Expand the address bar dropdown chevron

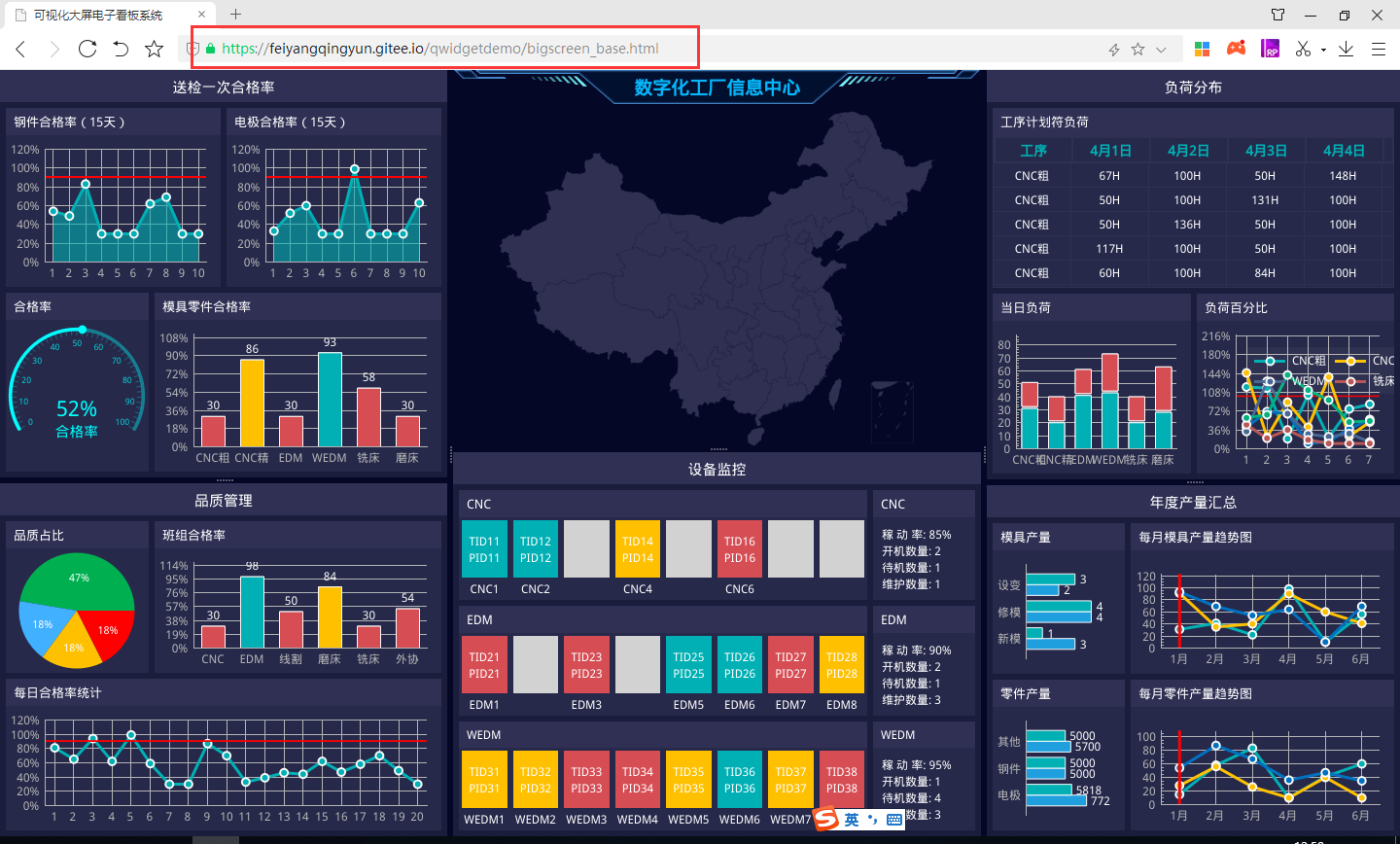click(1161, 50)
